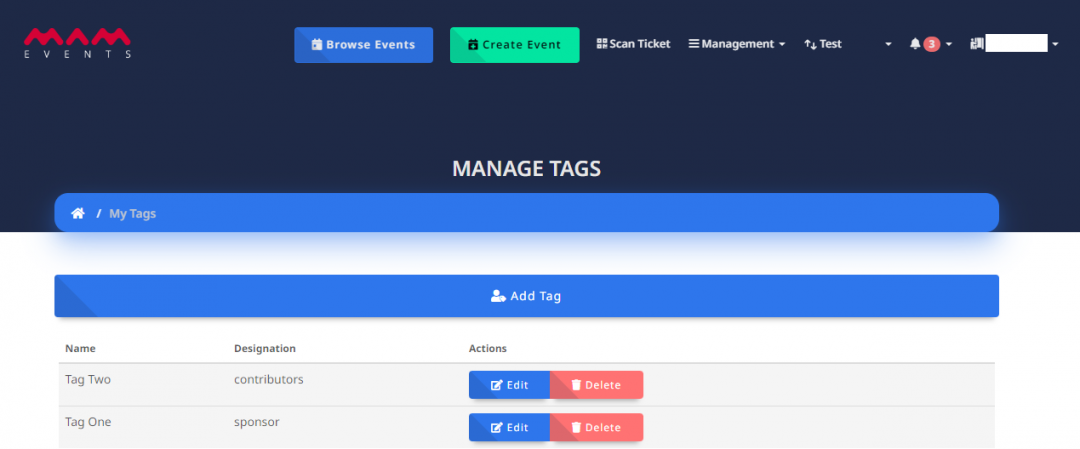The width and height of the screenshot is (1080, 449).
Task: Open the Scan Ticket page
Action: (x=633, y=44)
